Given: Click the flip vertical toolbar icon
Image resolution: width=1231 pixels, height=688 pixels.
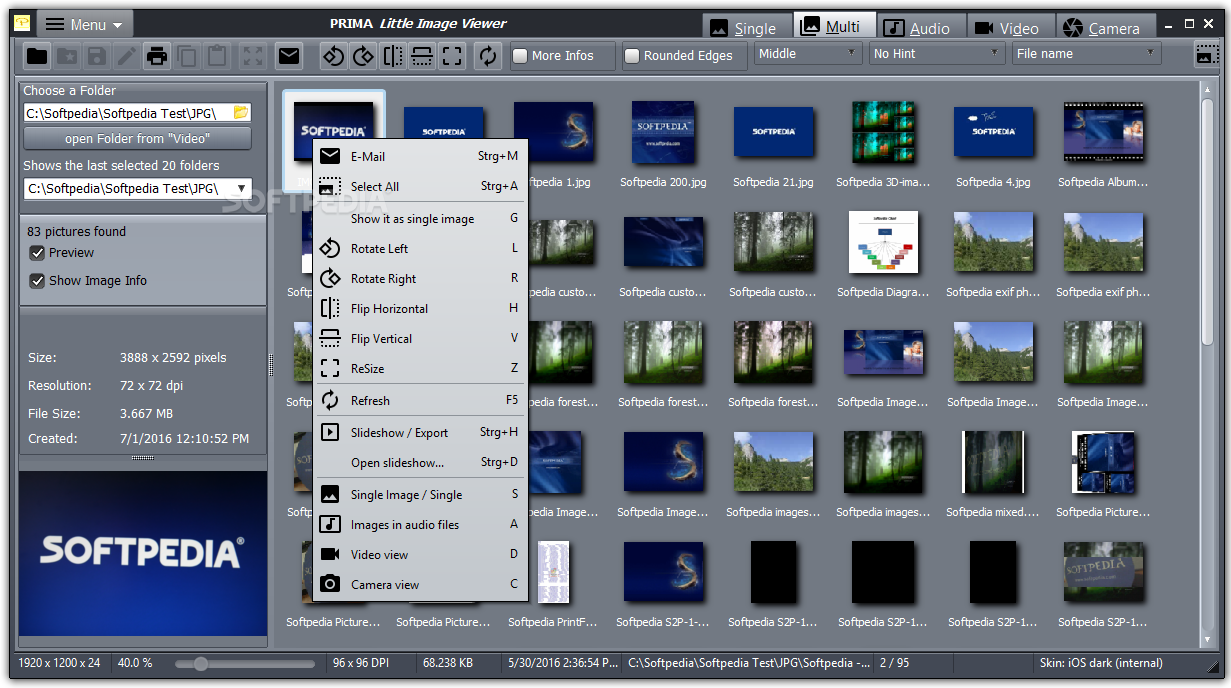Looking at the screenshot, I should pos(422,56).
